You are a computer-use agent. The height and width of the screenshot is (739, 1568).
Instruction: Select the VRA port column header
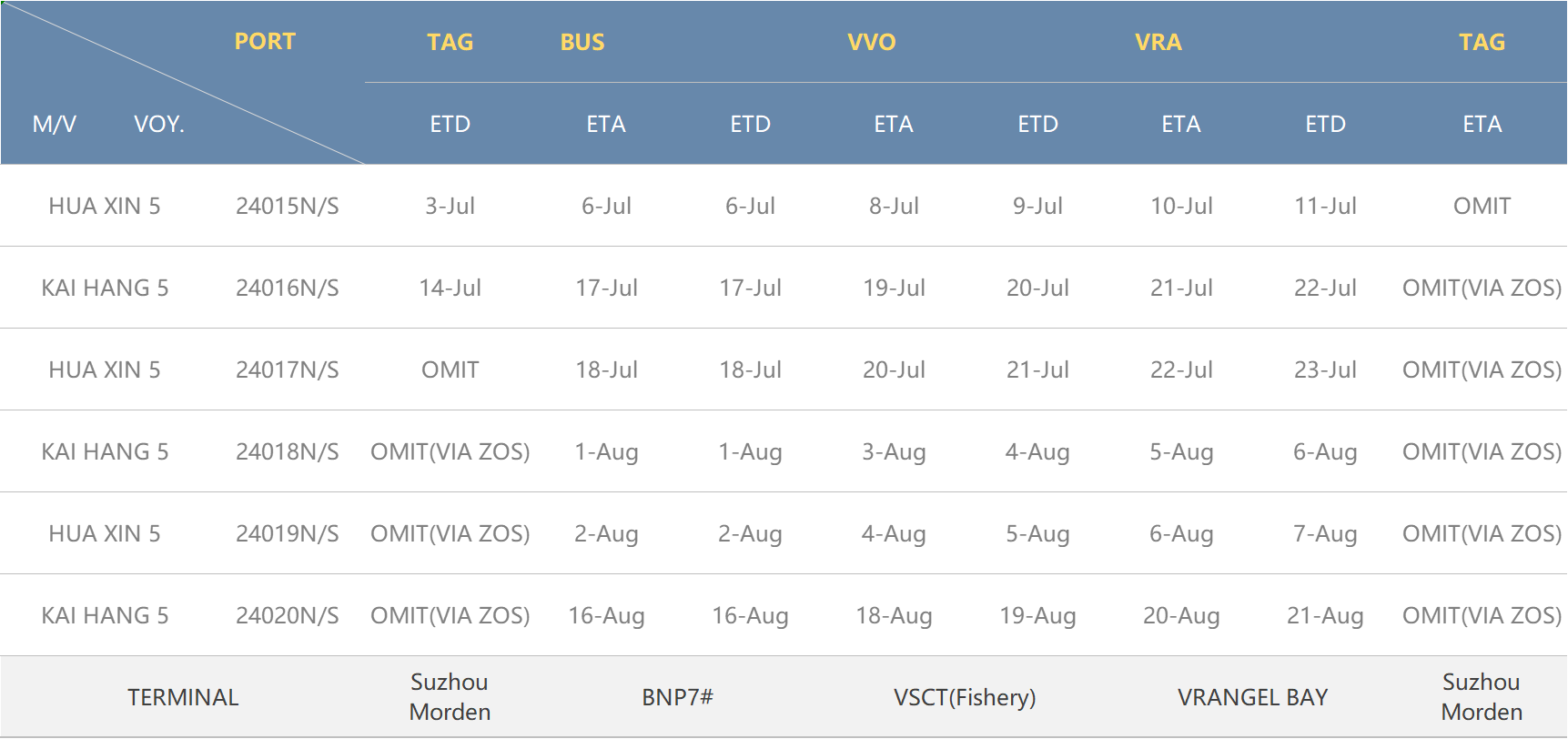click(1158, 42)
